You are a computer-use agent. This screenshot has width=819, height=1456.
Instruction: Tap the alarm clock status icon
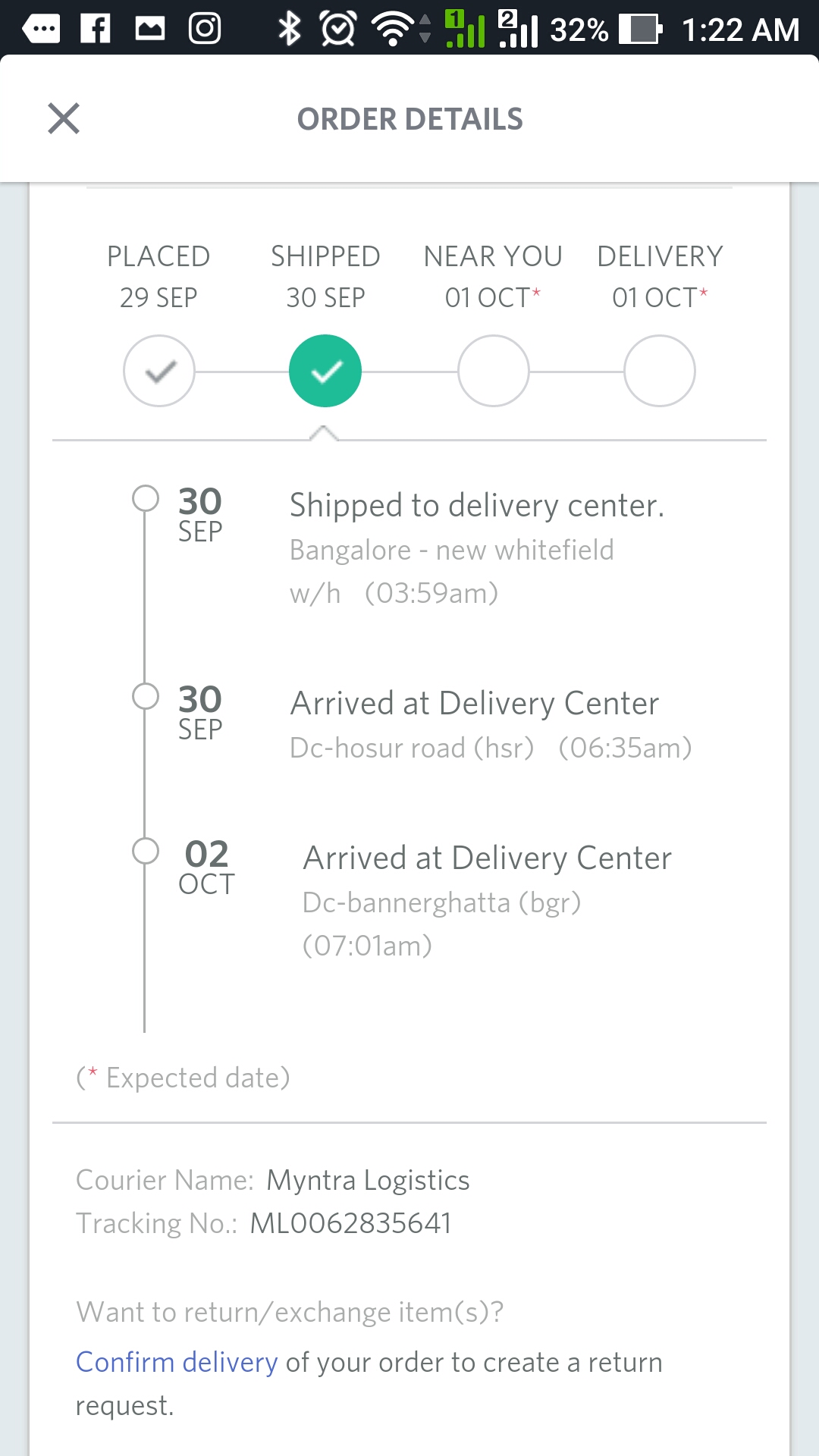[338, 29]
